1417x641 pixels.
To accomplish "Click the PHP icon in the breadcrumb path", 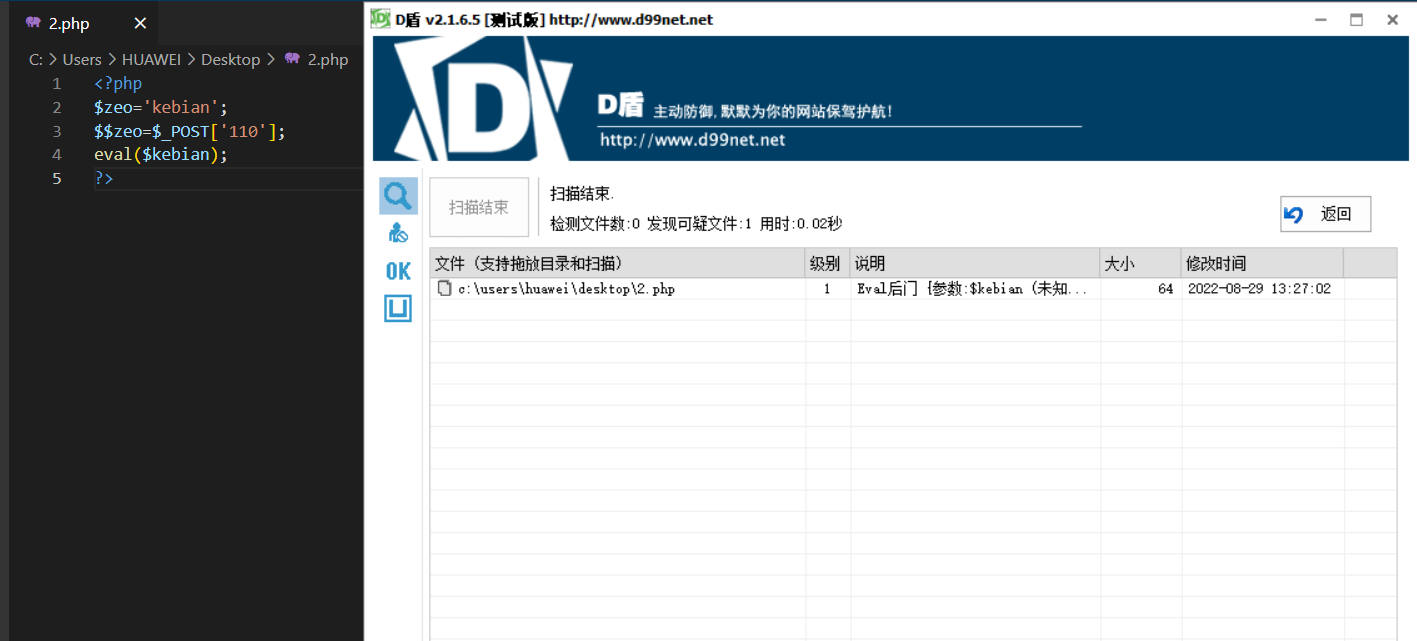I will point(292,59).
